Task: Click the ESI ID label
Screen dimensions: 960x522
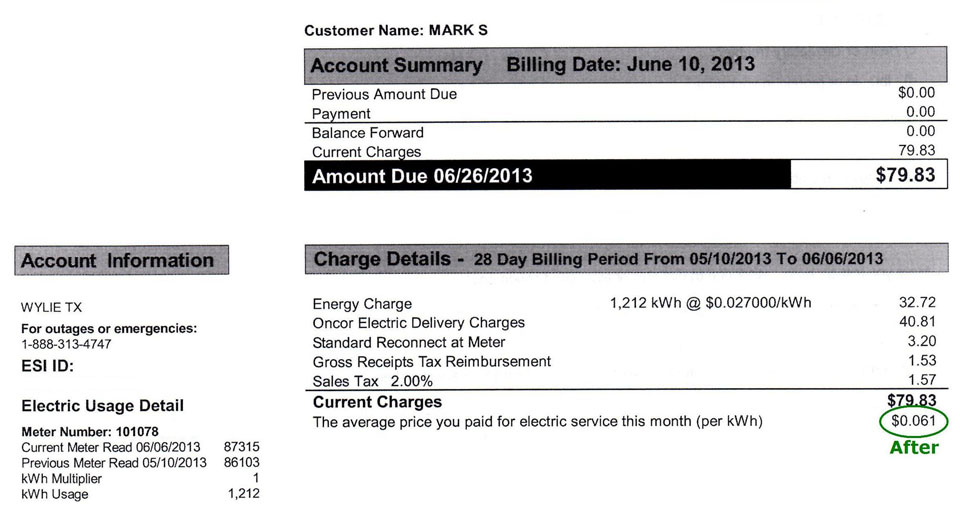Action: pos(47,366)
